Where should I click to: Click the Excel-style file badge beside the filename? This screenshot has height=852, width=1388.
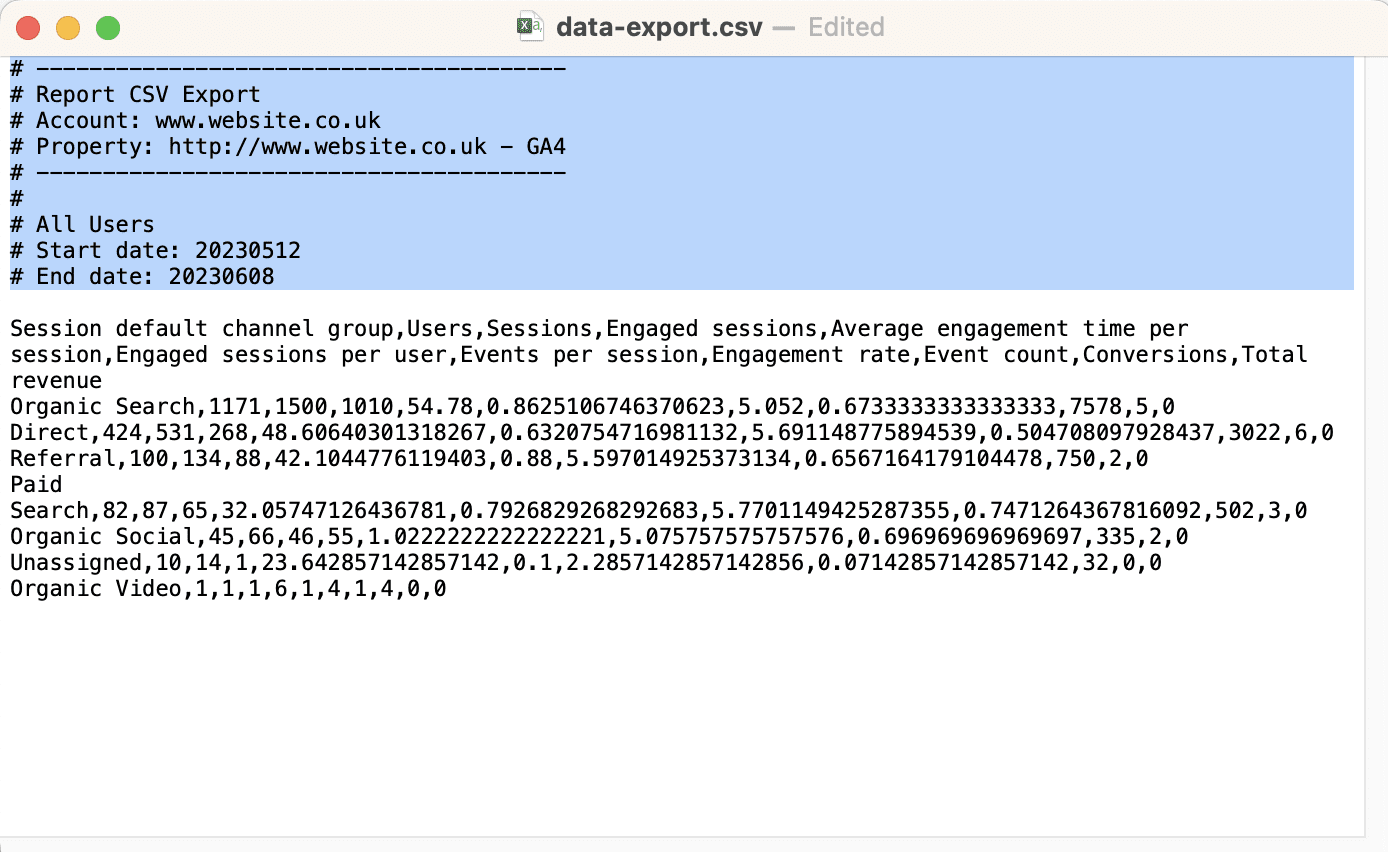tap(530, 27)
